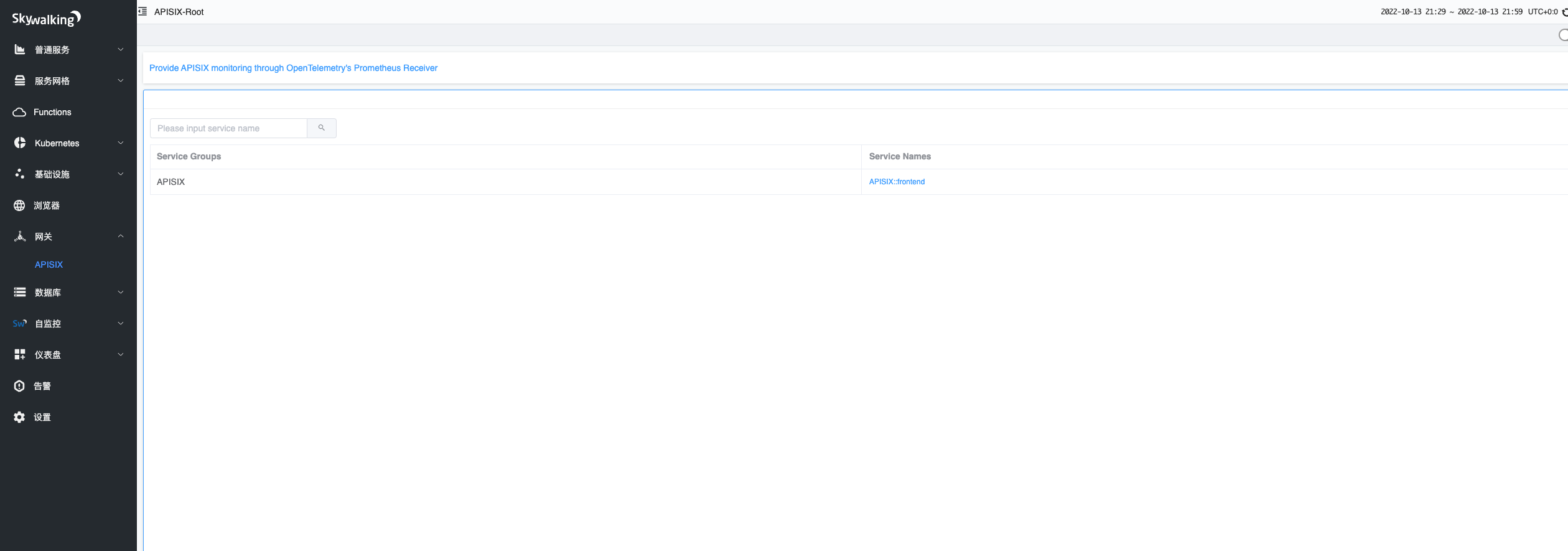The image size is (1568, 551).
Task: Select the APISIX submenu item
Action: point(49,265)
